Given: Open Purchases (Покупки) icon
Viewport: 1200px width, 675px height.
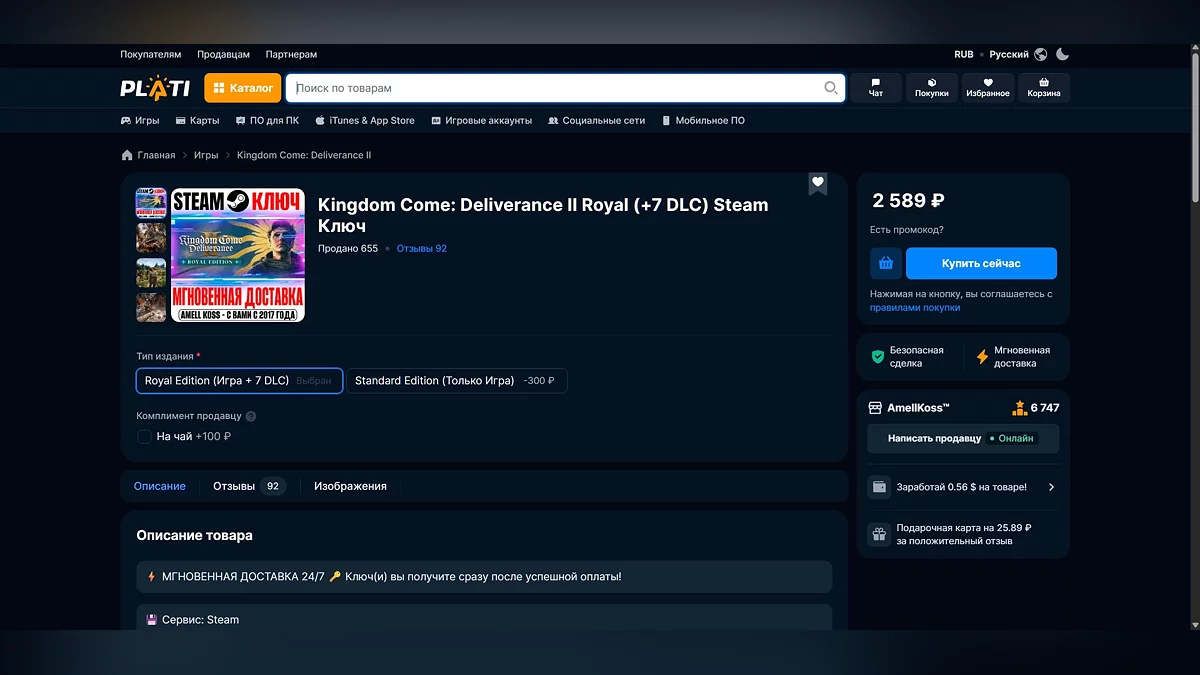Looking at the screenshot, I should [x=932, y=88].
